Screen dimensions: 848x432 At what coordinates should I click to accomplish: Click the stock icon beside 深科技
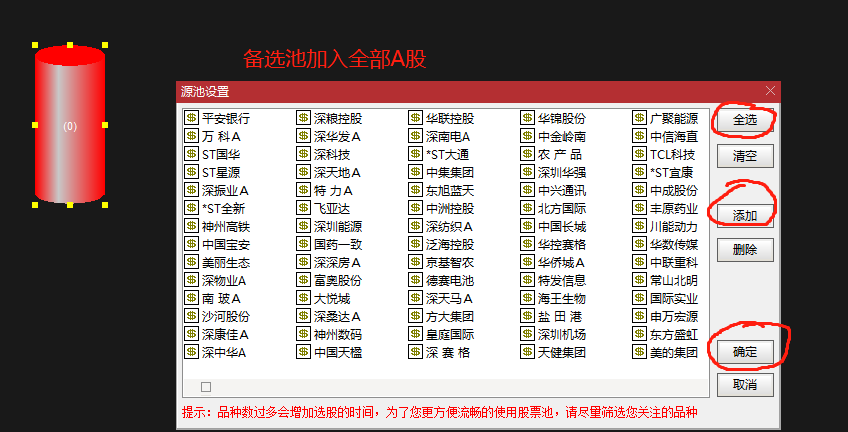pyautogui.click(x=303, y=154)
